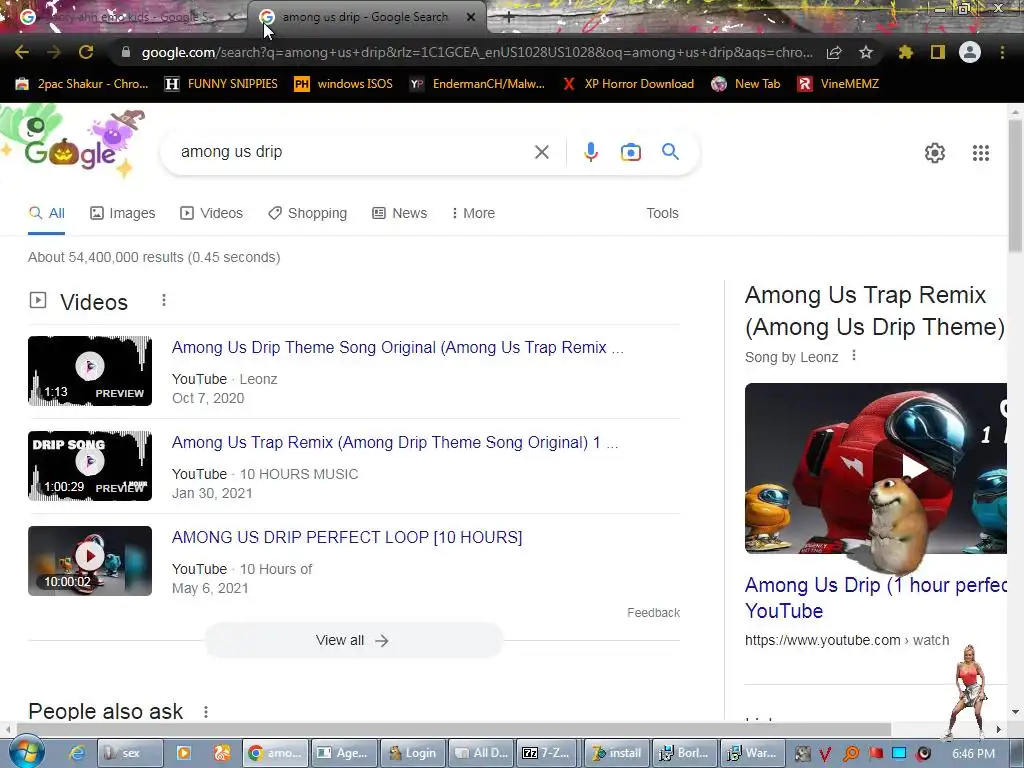Open search Tools options

click(x=662, y=213)
